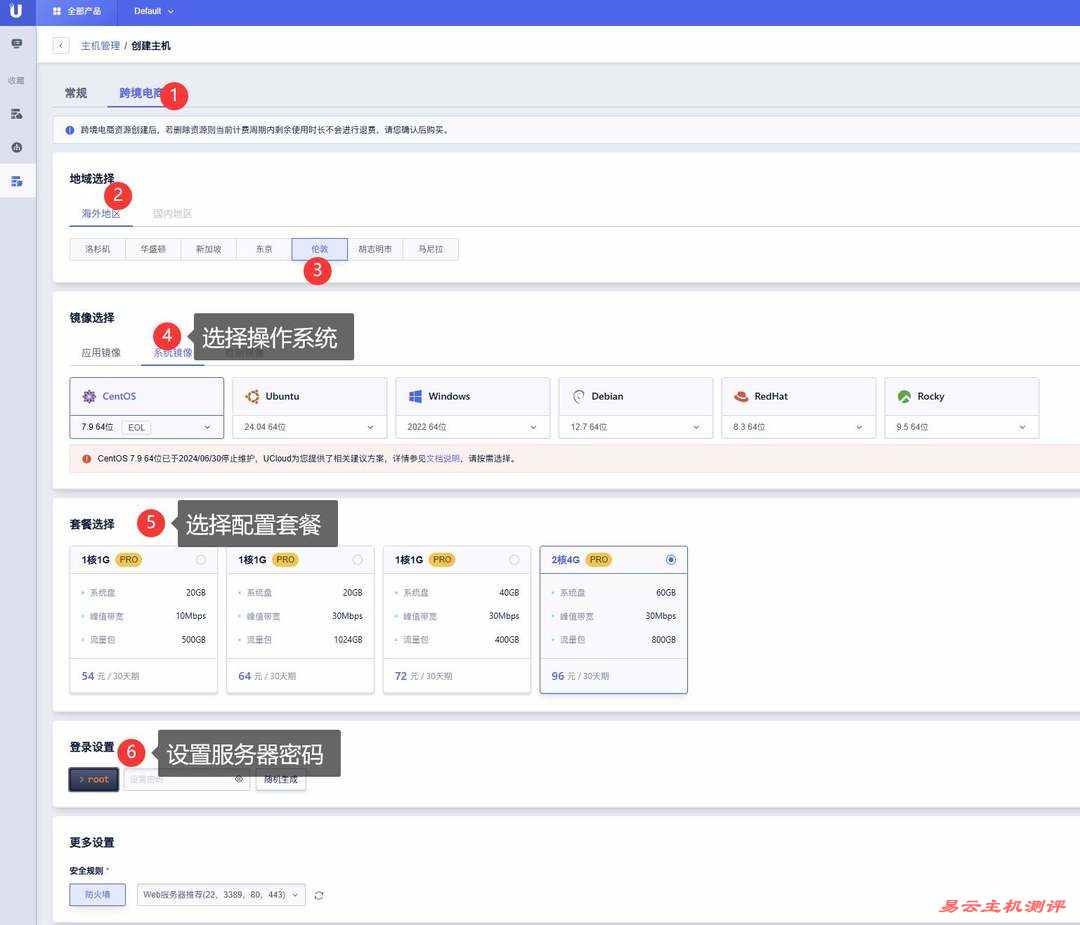Choose the 胡志明市 location

coord(375,249)
